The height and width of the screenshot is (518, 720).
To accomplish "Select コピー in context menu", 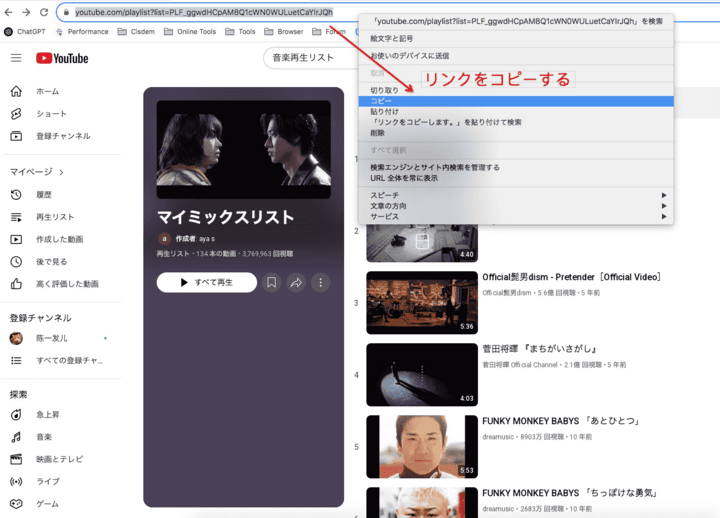I will click(516, 101).
